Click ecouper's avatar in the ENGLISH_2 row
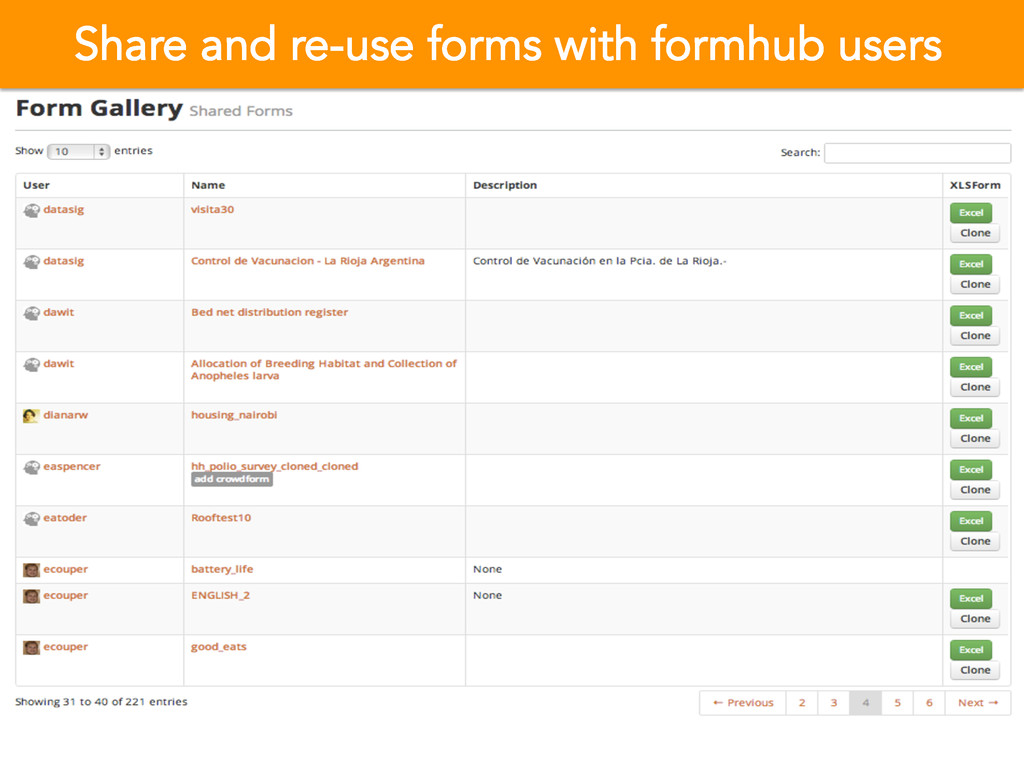 point(31,596)
